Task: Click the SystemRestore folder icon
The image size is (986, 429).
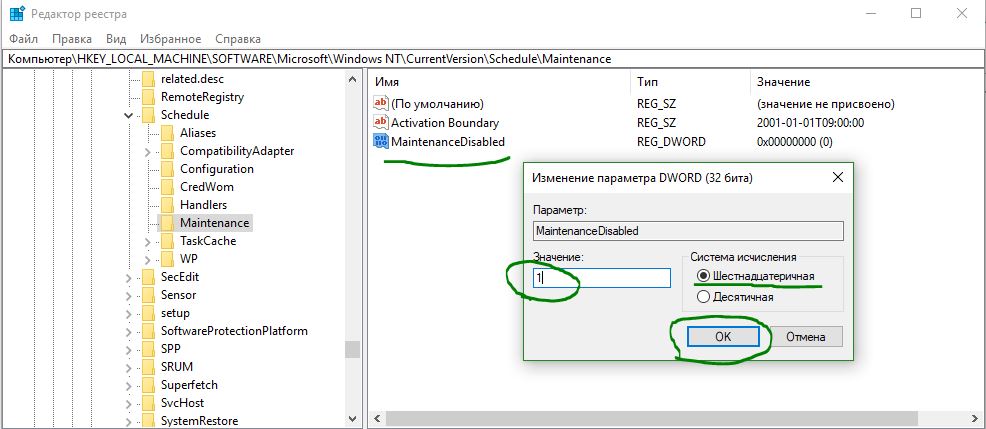Action: point(148,420)
